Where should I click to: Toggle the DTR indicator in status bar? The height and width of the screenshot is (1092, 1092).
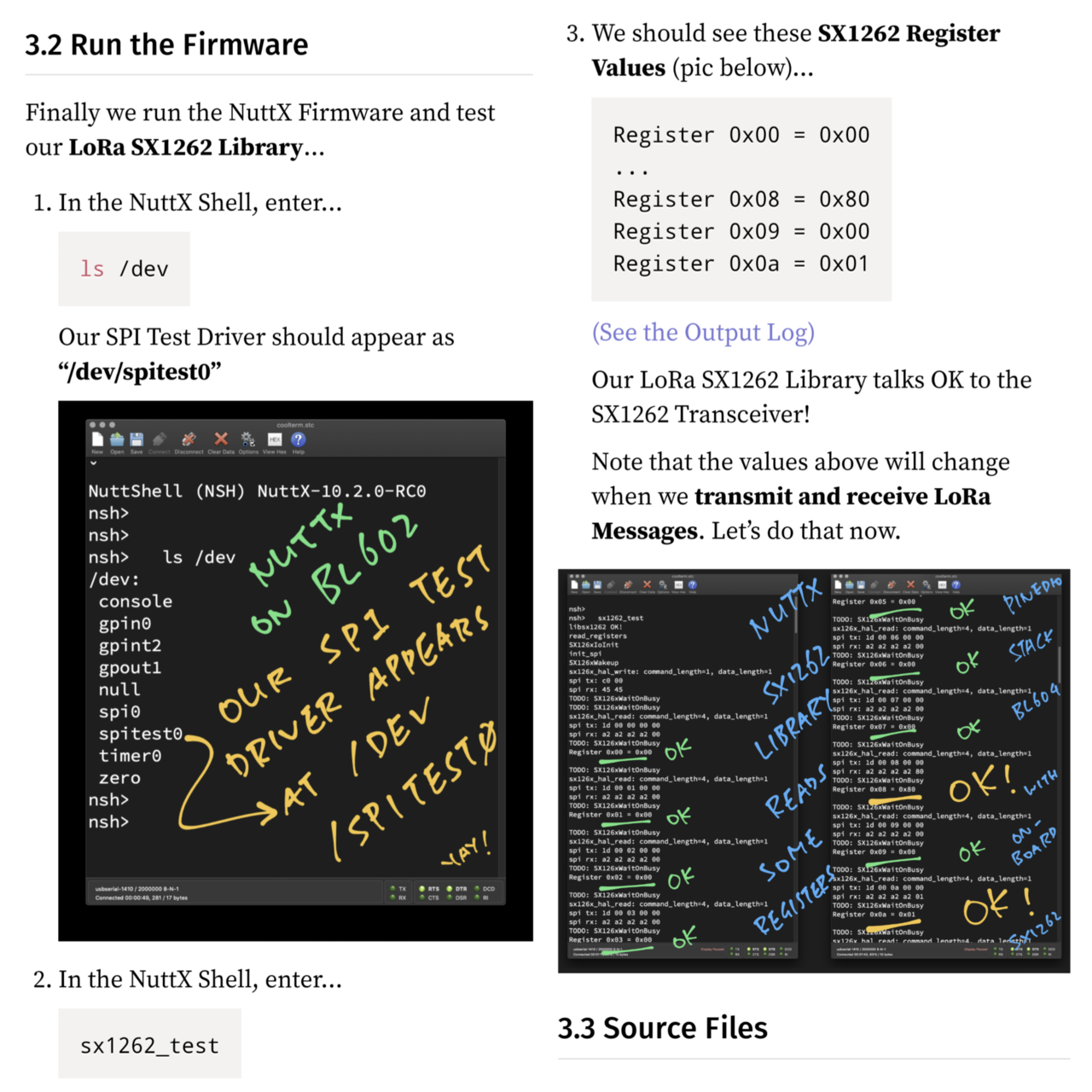tap(456, 889)
